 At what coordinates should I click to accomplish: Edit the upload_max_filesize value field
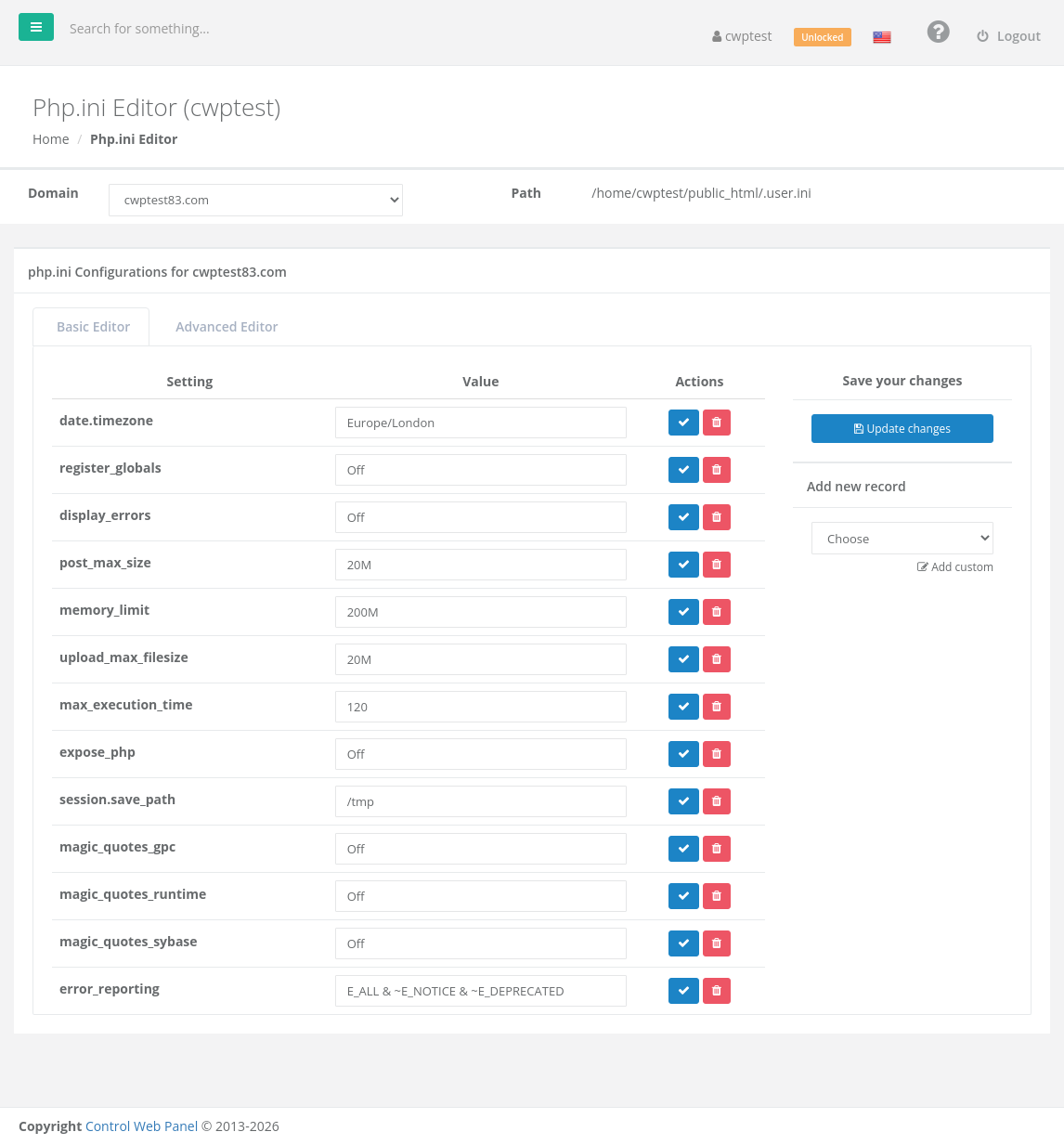pos(481,659)
